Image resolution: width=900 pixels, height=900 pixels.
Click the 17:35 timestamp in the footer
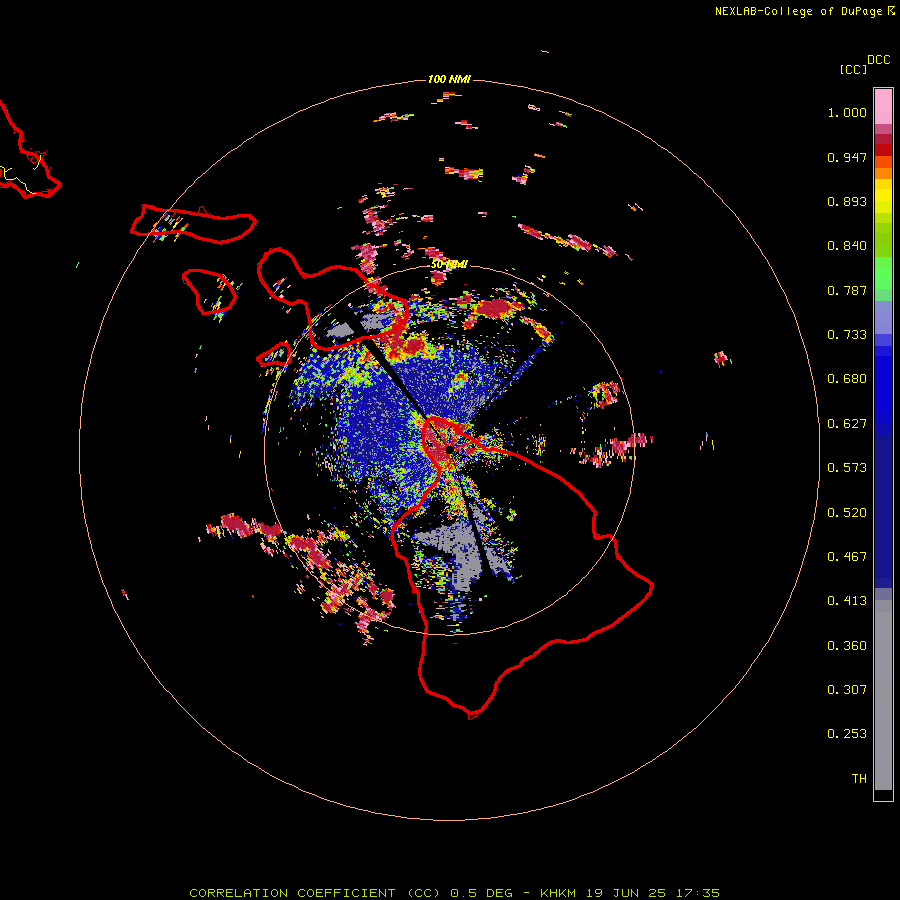pos(698,893)
